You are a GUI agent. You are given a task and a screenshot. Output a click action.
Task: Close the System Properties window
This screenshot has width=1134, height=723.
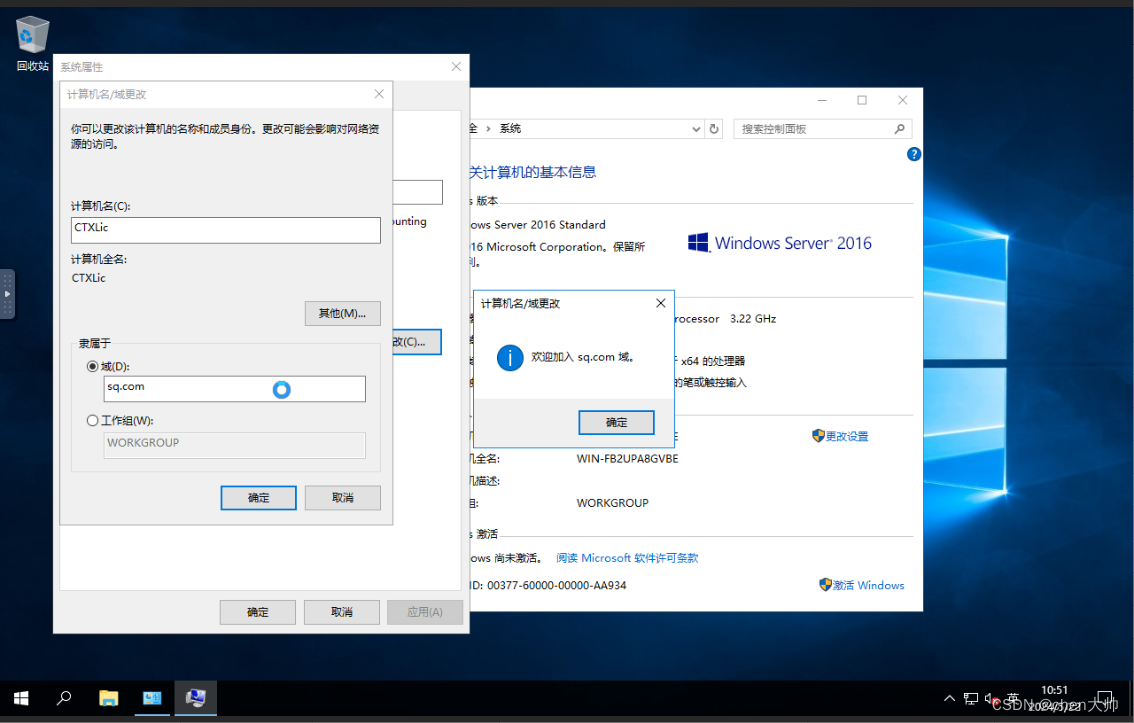pos(456,67)
